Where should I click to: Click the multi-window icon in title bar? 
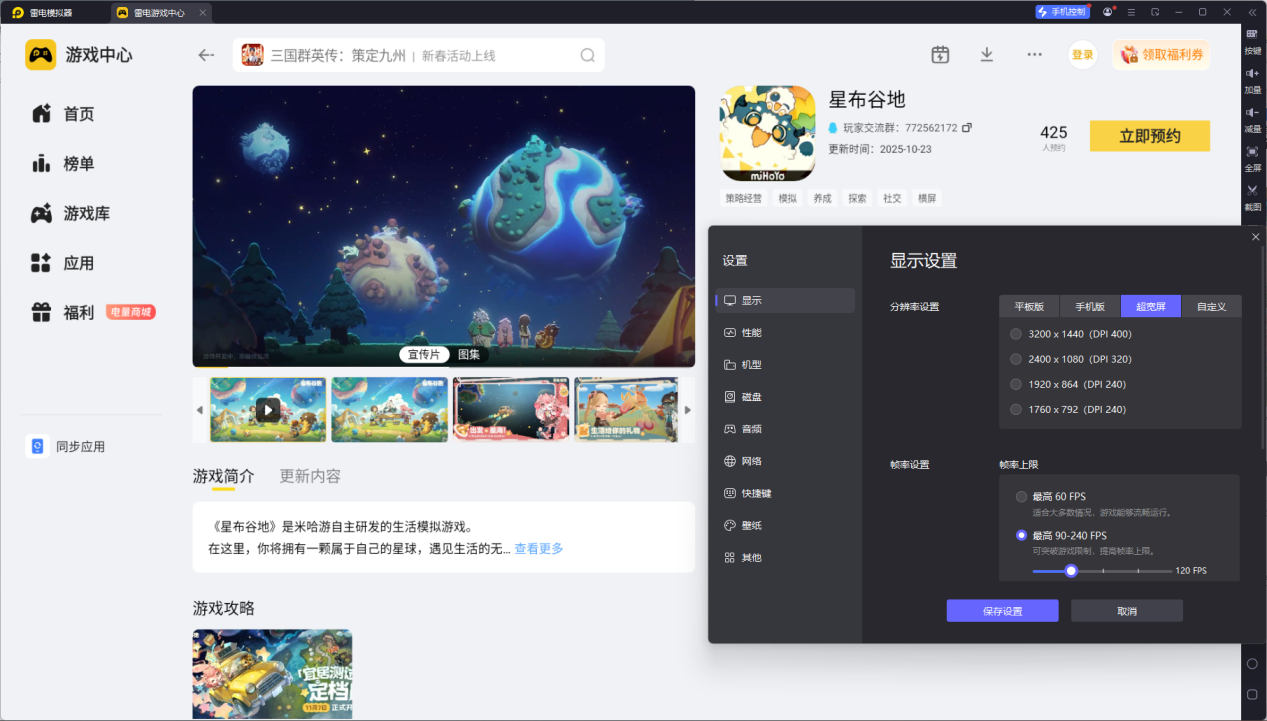pos(1155,12)
